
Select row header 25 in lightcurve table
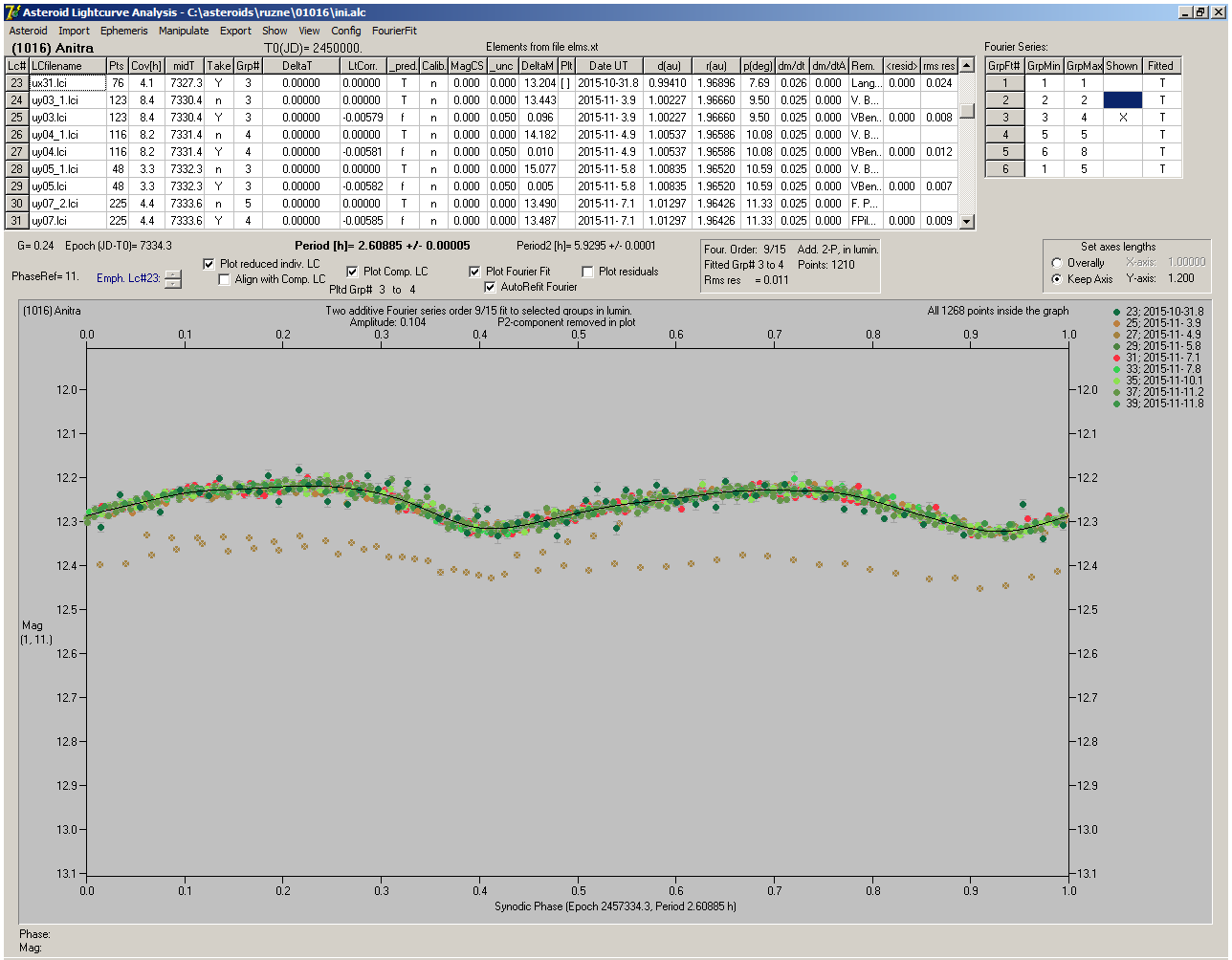click(16, 118)
